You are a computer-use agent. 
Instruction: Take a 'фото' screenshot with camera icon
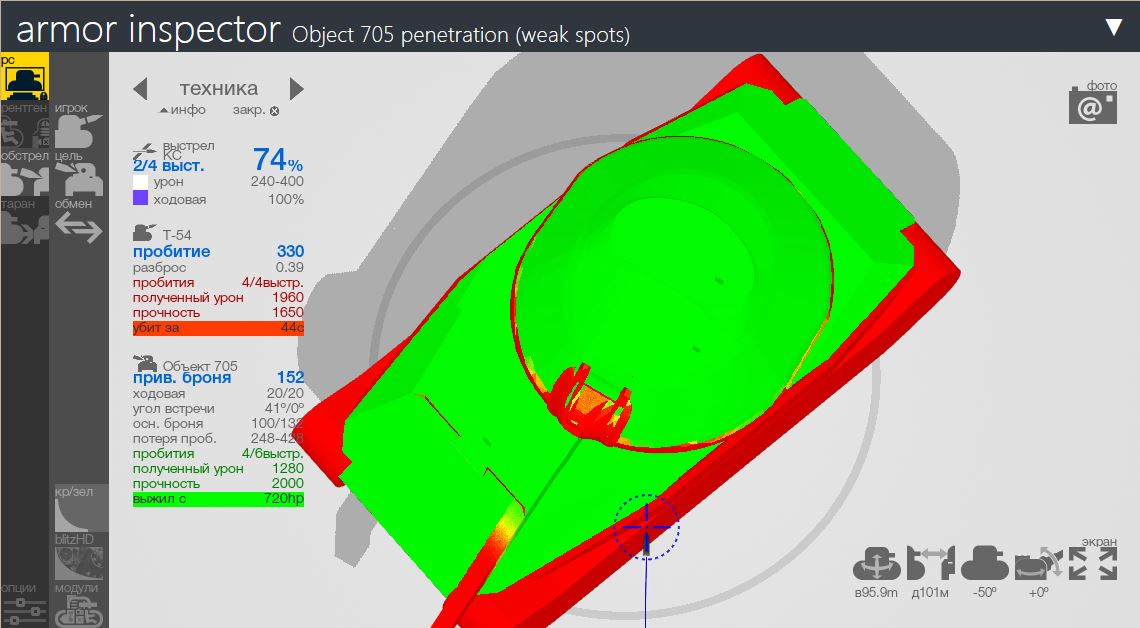[1093, 106]
